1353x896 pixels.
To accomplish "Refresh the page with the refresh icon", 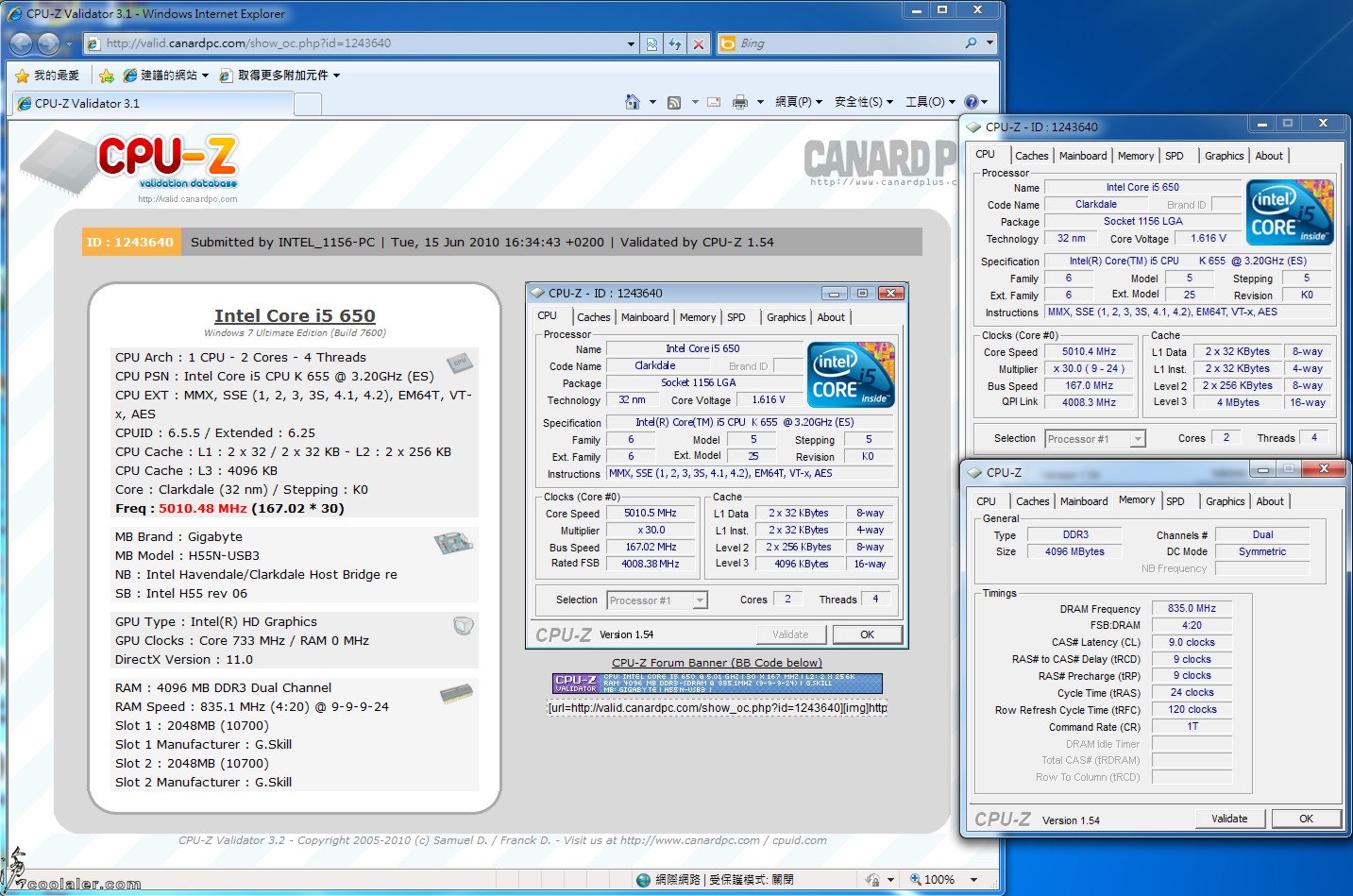I will 675,43.
